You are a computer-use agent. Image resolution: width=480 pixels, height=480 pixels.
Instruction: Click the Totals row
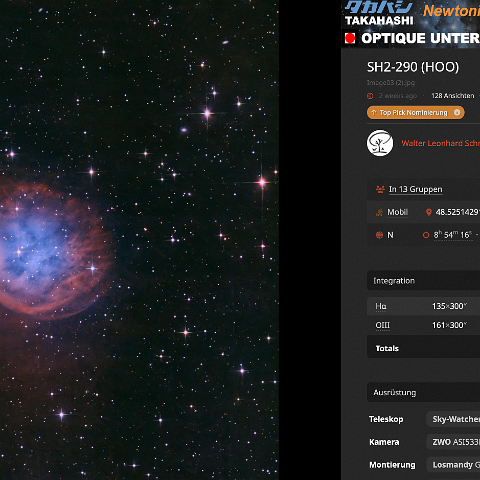tap(423, 348)
